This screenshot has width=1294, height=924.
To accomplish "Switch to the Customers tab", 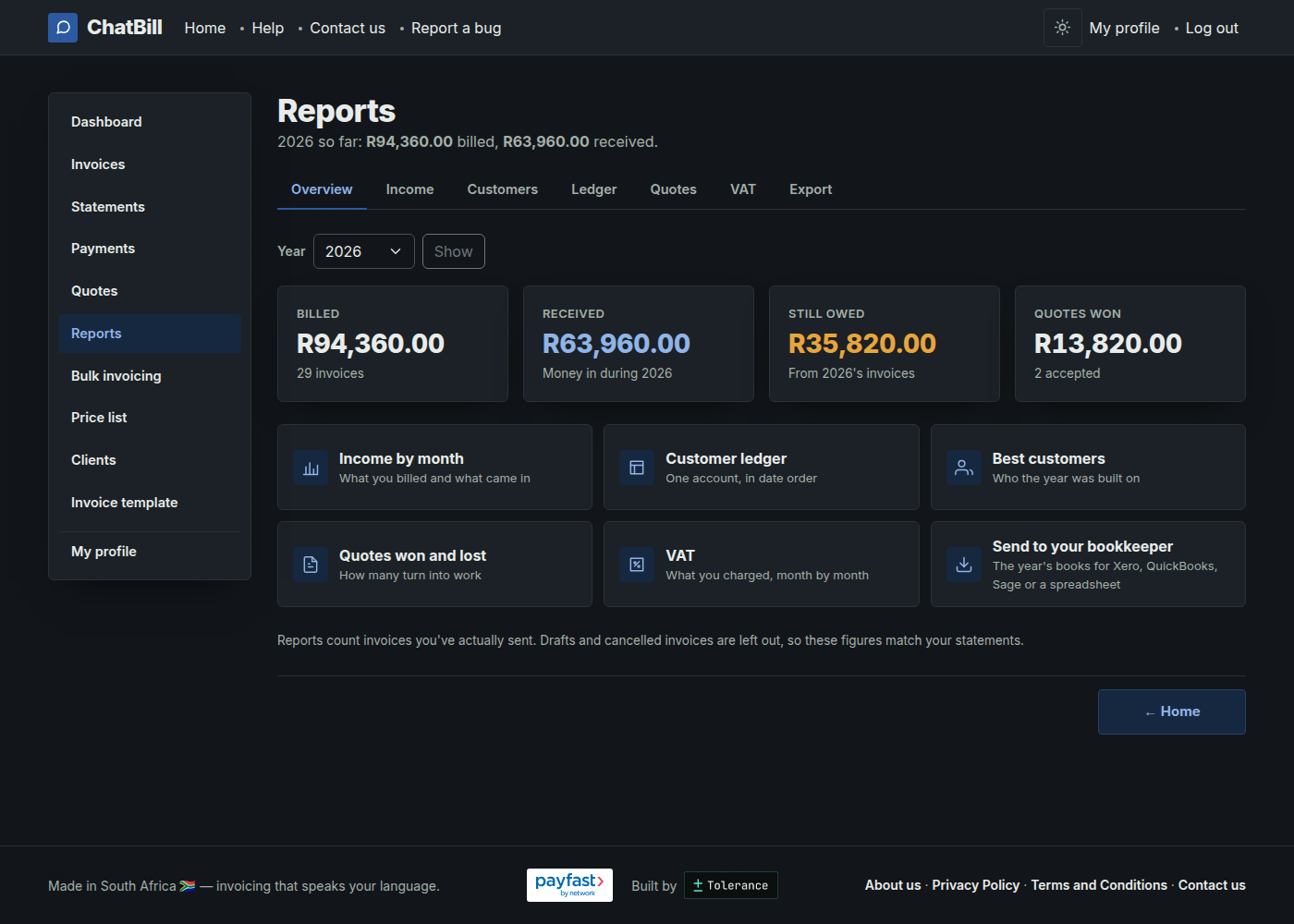I will click(502, 189).
